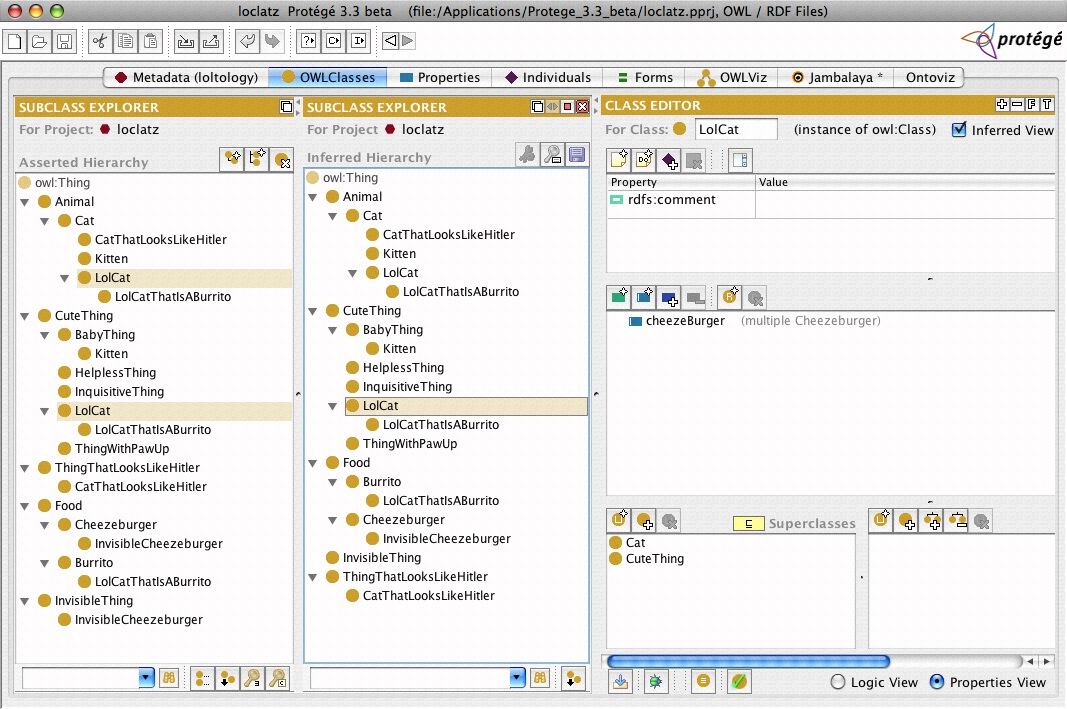This screenshot has width=1067, height=709.
Task: Switch to the Properties tab
Action: click(440, 78)
